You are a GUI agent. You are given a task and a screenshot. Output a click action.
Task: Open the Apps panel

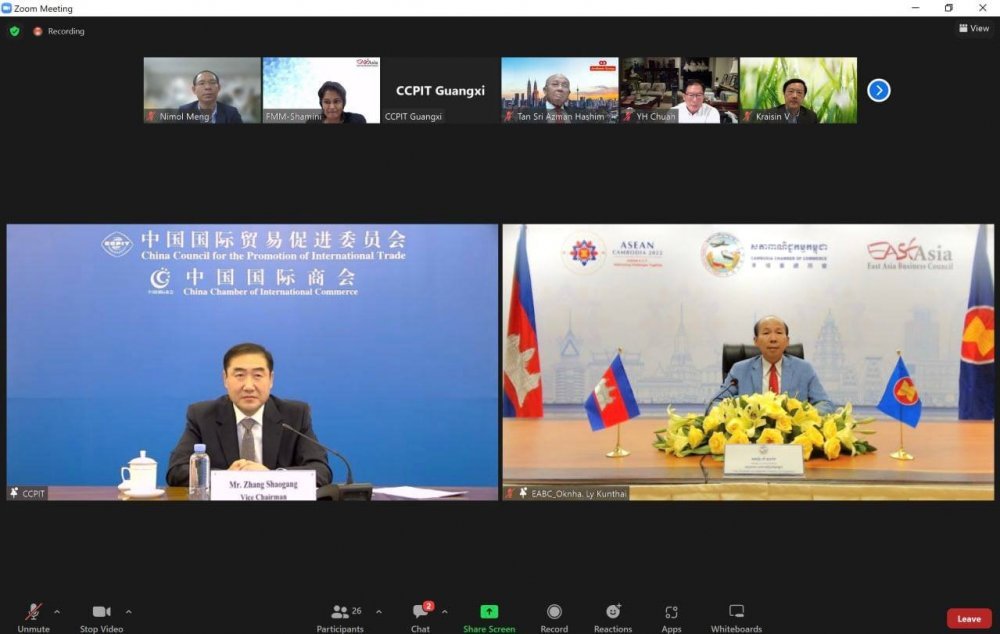point(671,612)
